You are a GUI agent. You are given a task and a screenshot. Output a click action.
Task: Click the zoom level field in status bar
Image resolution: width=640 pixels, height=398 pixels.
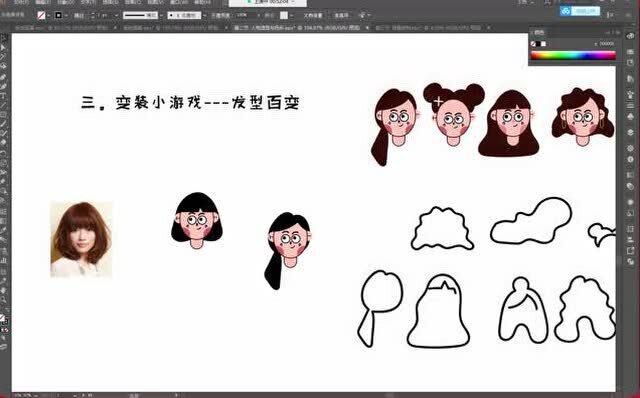(24, 395)
